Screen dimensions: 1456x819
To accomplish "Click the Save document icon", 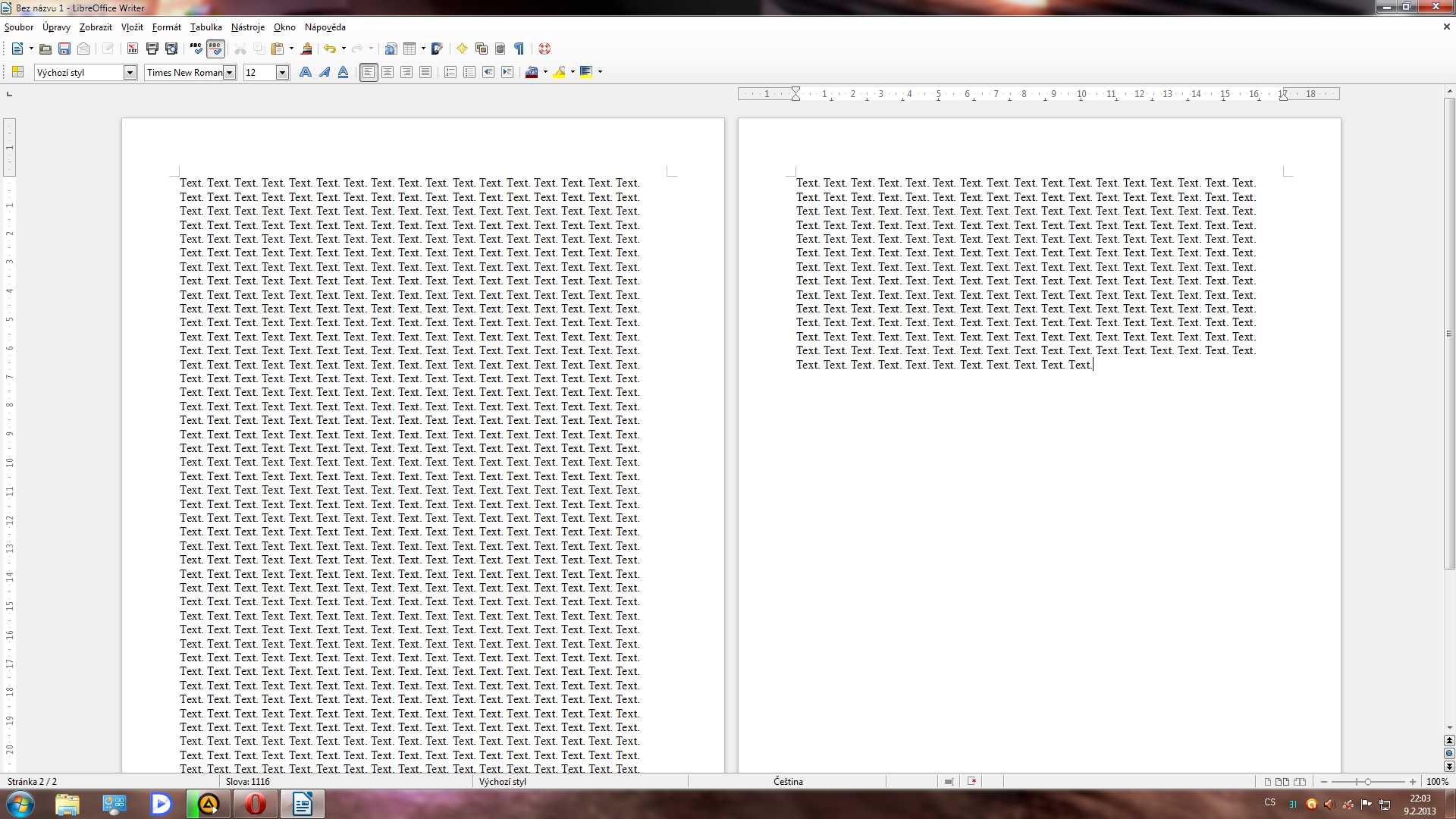I will coord(64,49).
